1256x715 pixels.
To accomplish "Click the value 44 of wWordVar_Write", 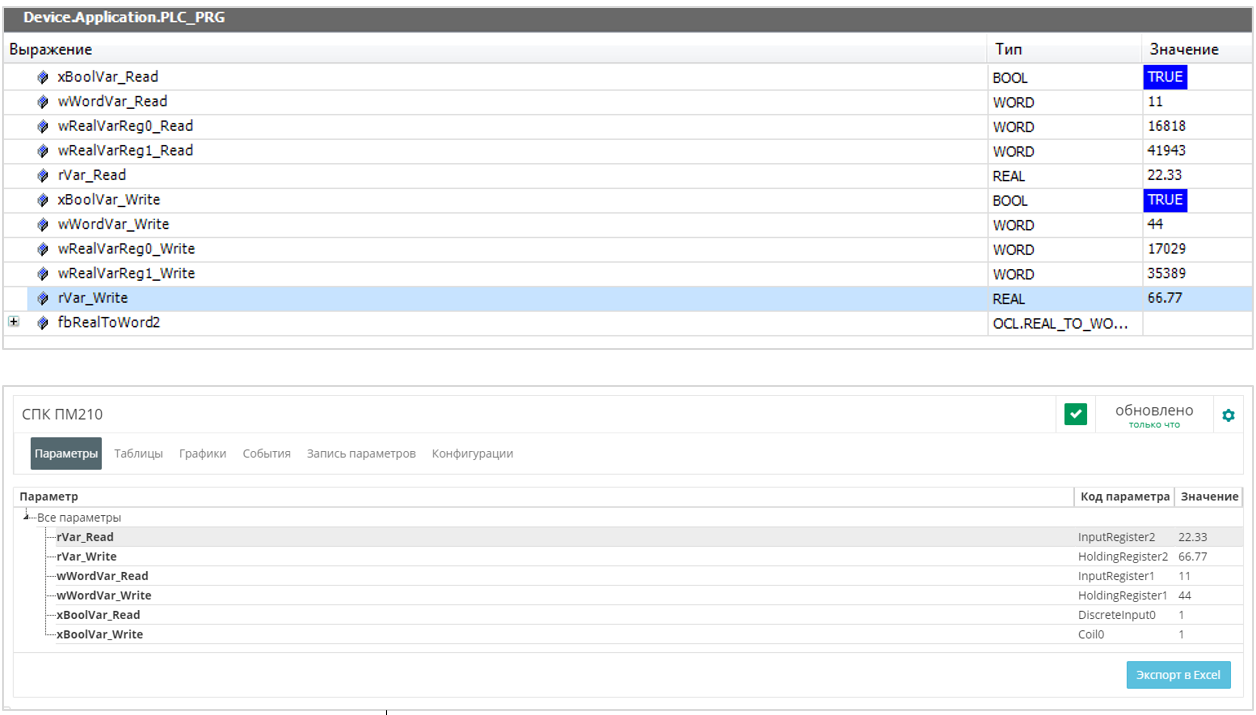I will click(x=1156, y=225).
